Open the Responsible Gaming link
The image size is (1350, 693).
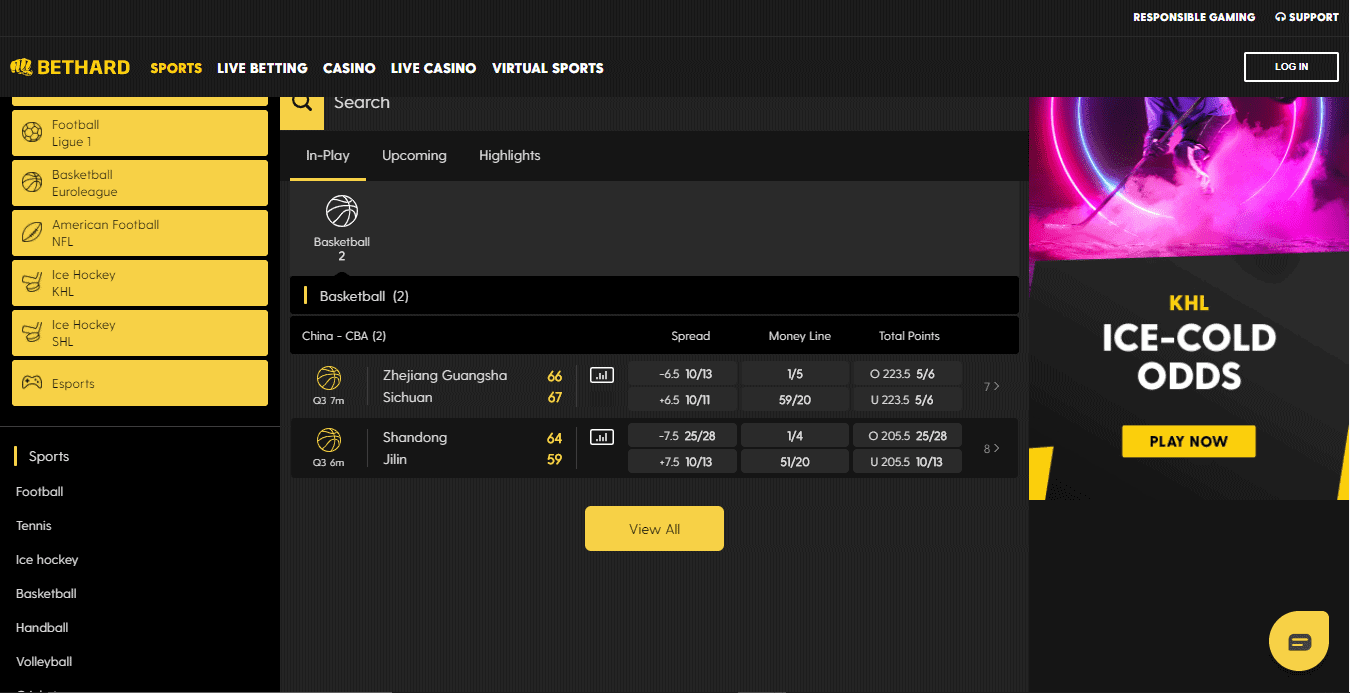(x=1194, y=17)
